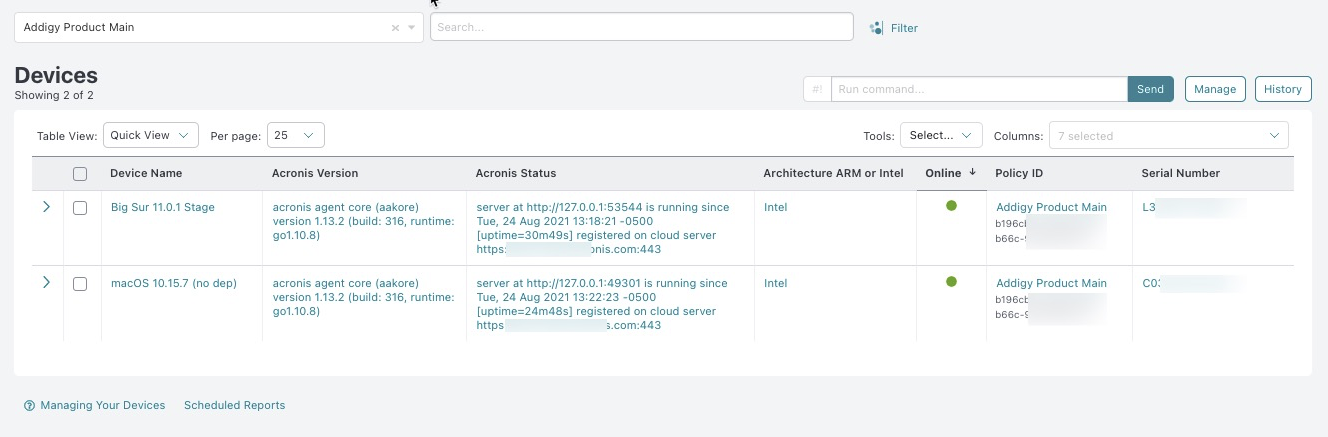Select the Big Sur 11.0.1 Stage checkbox
The width and height of the screenshot is (1328, 437).
click(x=80, y=208)
